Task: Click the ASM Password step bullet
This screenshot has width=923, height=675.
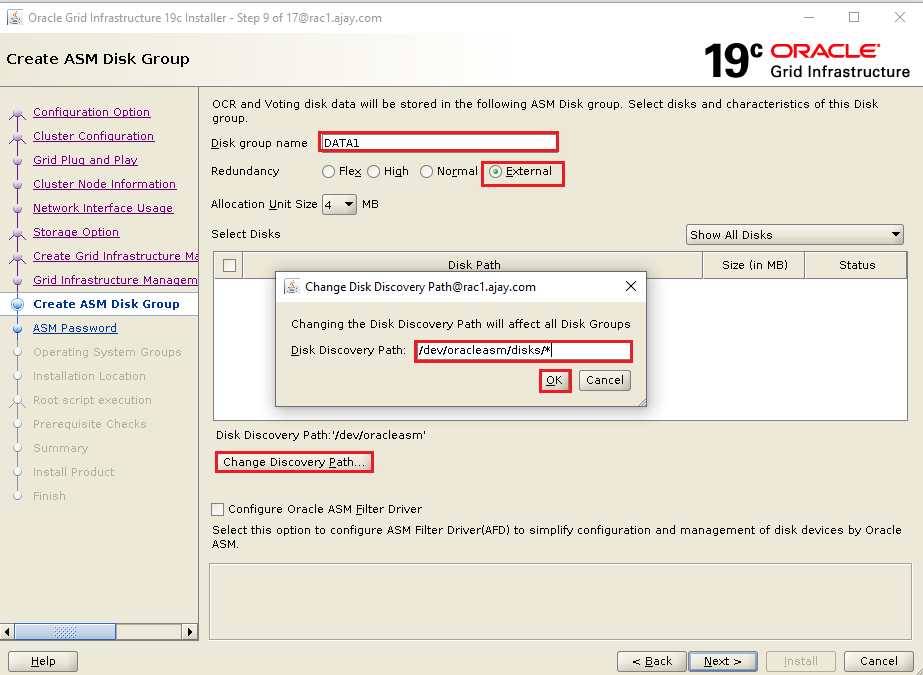Action: pyautogui.click(x=18, y=328)
